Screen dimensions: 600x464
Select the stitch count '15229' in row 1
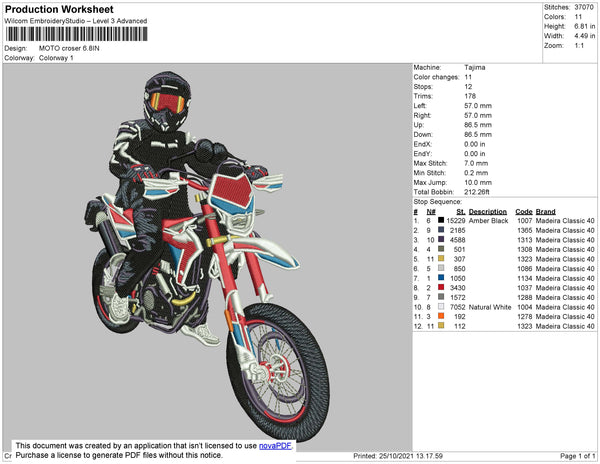tap(456, 221)
